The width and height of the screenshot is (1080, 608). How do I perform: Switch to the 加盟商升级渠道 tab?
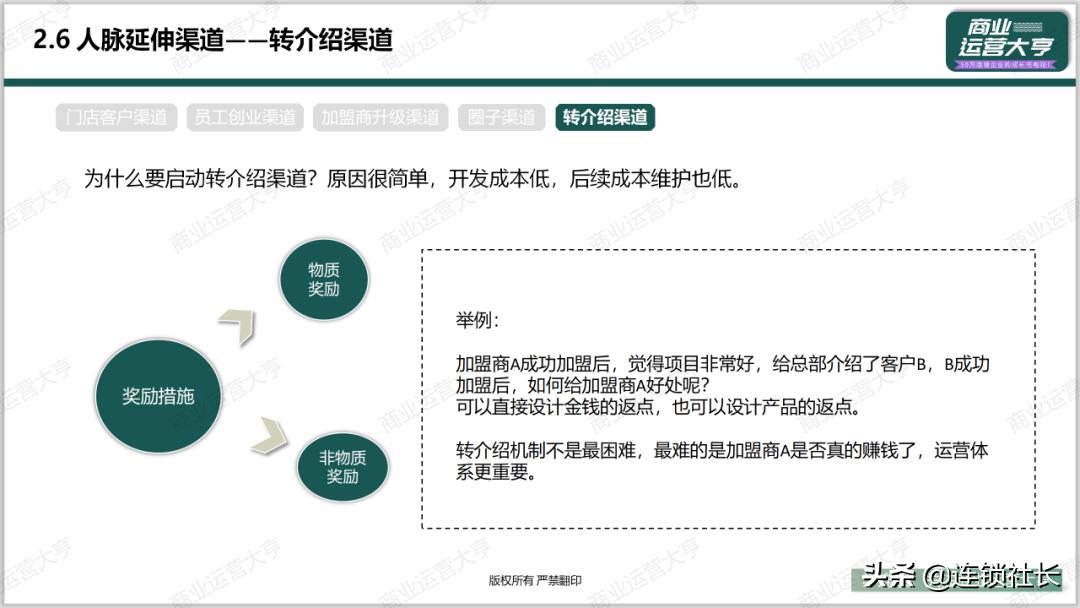(x=380, y=117)
